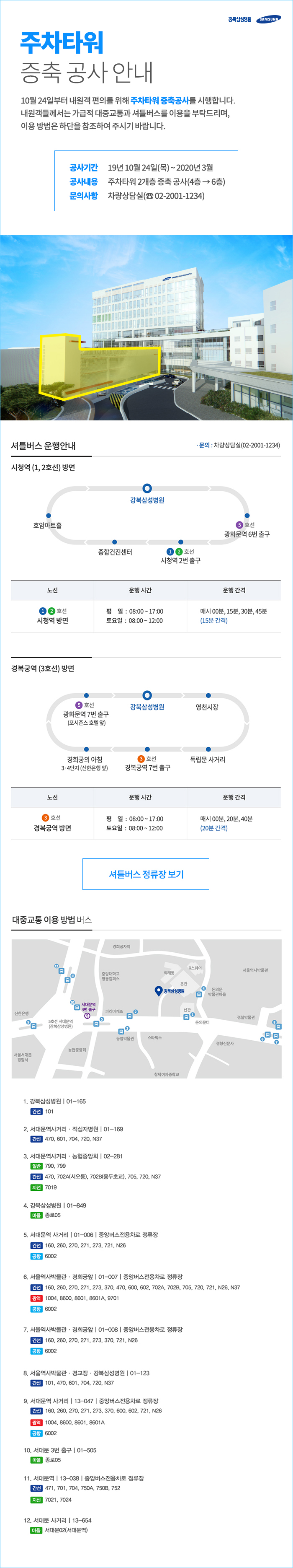Click bus stop icon number 1 near 신관
293x1568 pixels.
[187, 1017]
